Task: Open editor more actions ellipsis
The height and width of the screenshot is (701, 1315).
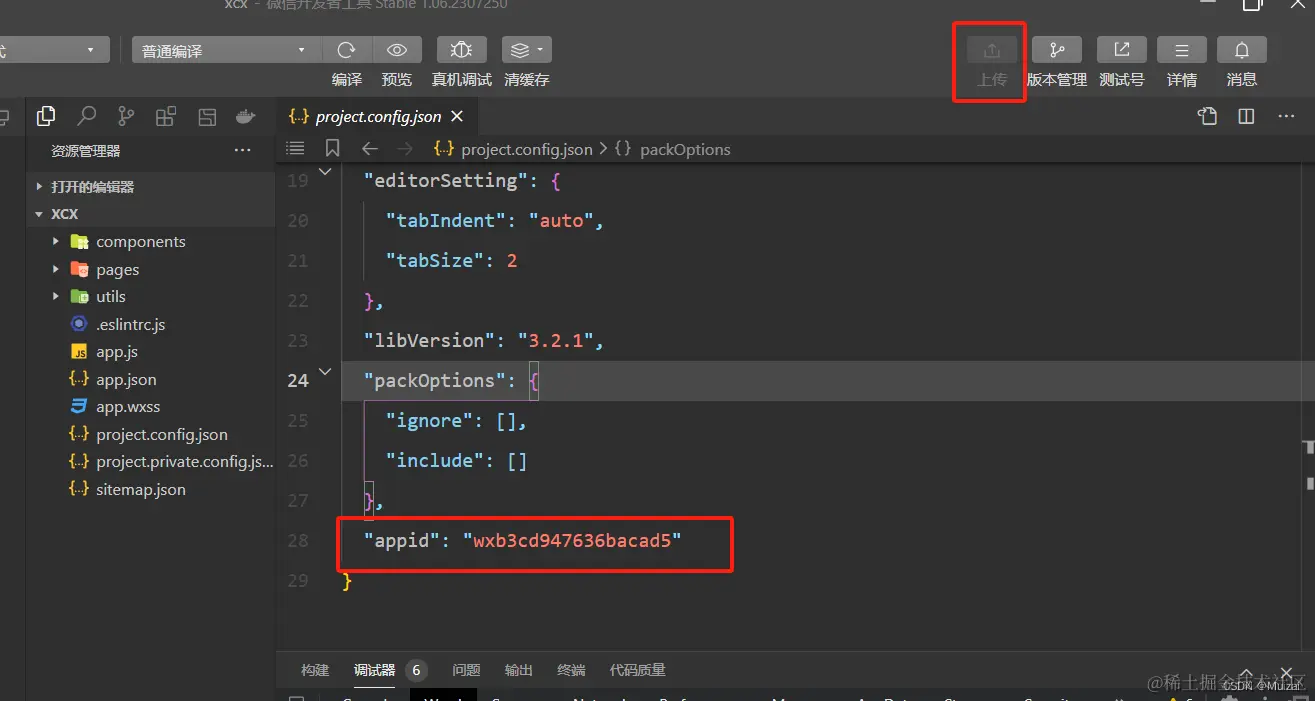Action: (1287, 117)
